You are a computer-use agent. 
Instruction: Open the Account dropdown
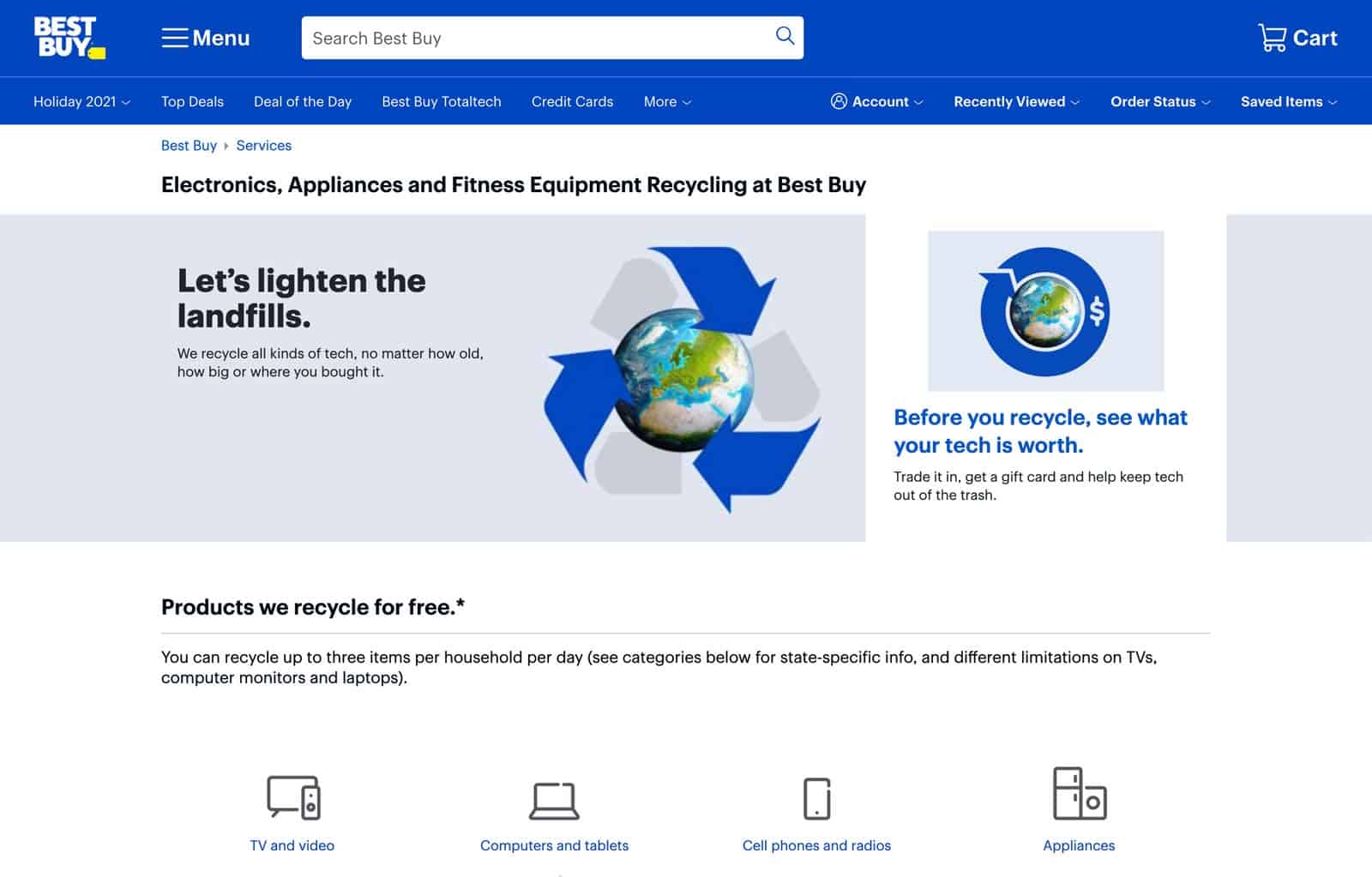(876, 101)
